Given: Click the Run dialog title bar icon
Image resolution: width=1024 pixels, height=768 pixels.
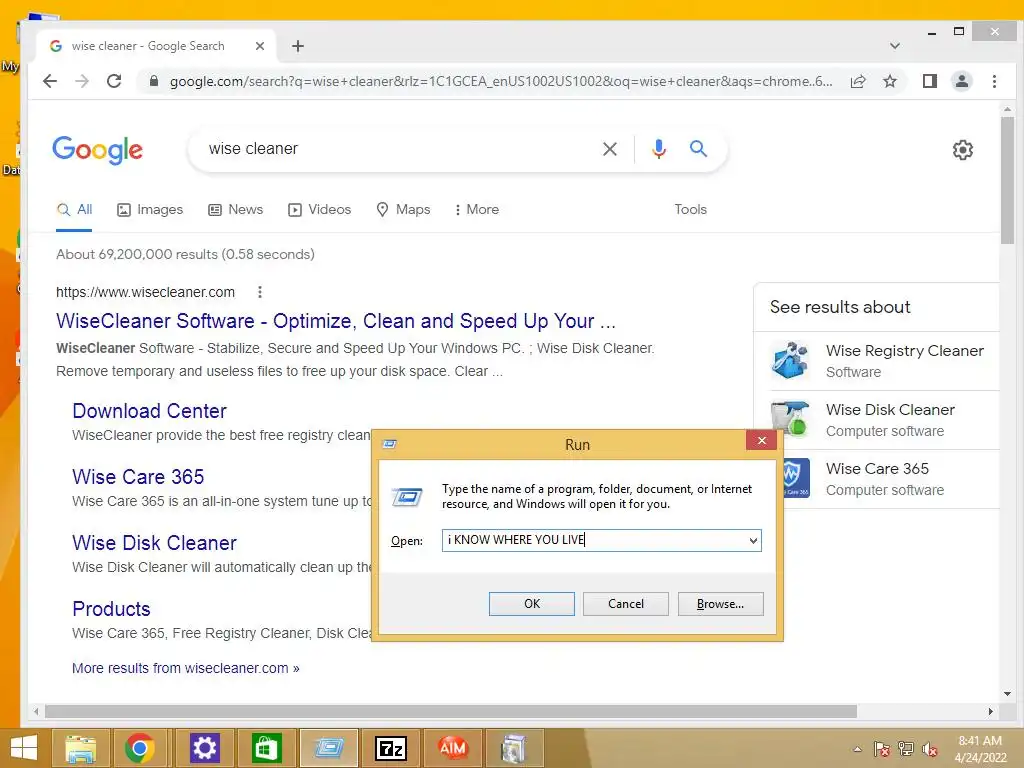Looking at the screenshot, I should tap(390, 445).
